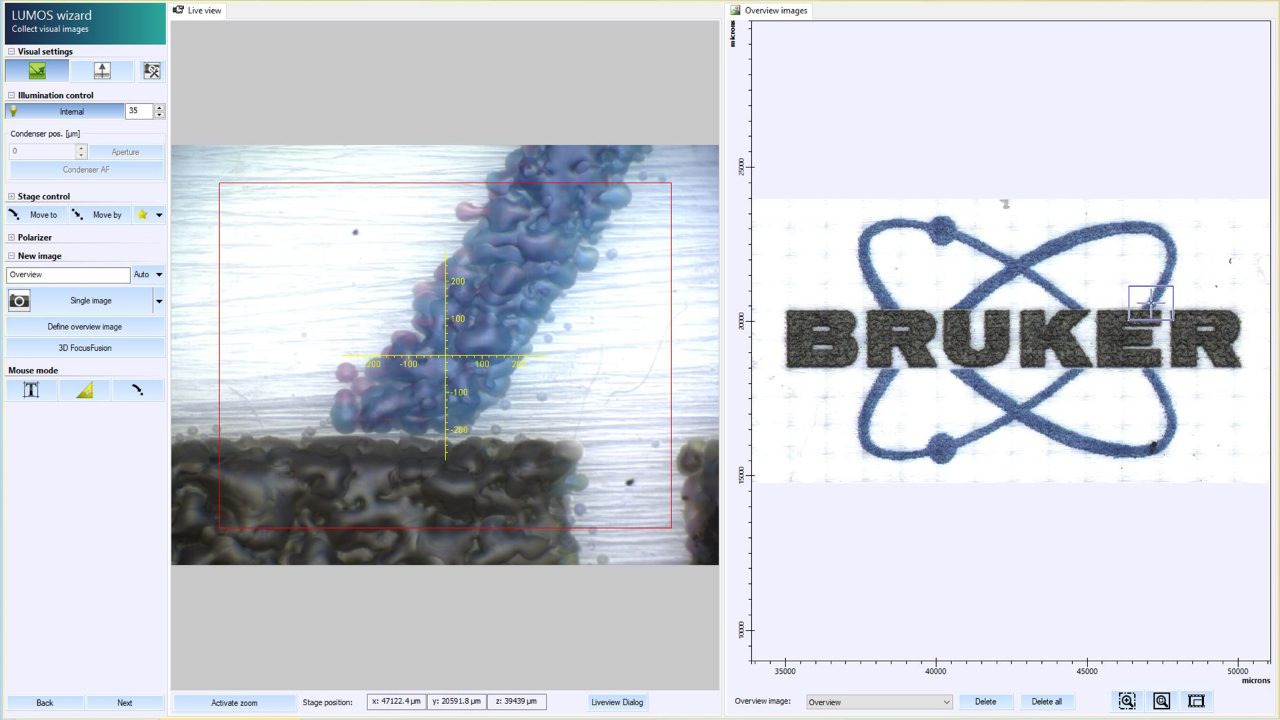
Task: Click the Move by stage button
Action: pos(100,215)
